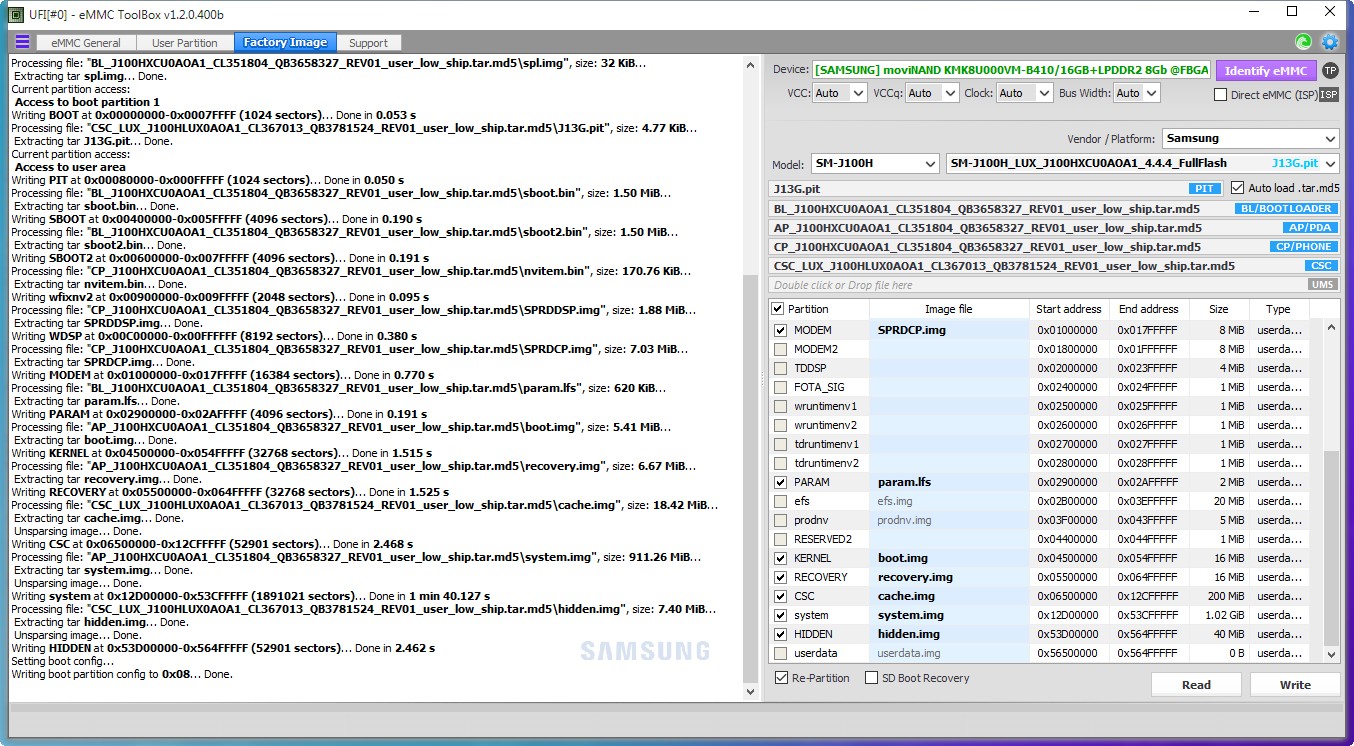Open the blue settings gear icon
Viewport: 1354px width, 746px height.
click(1330, 42)
